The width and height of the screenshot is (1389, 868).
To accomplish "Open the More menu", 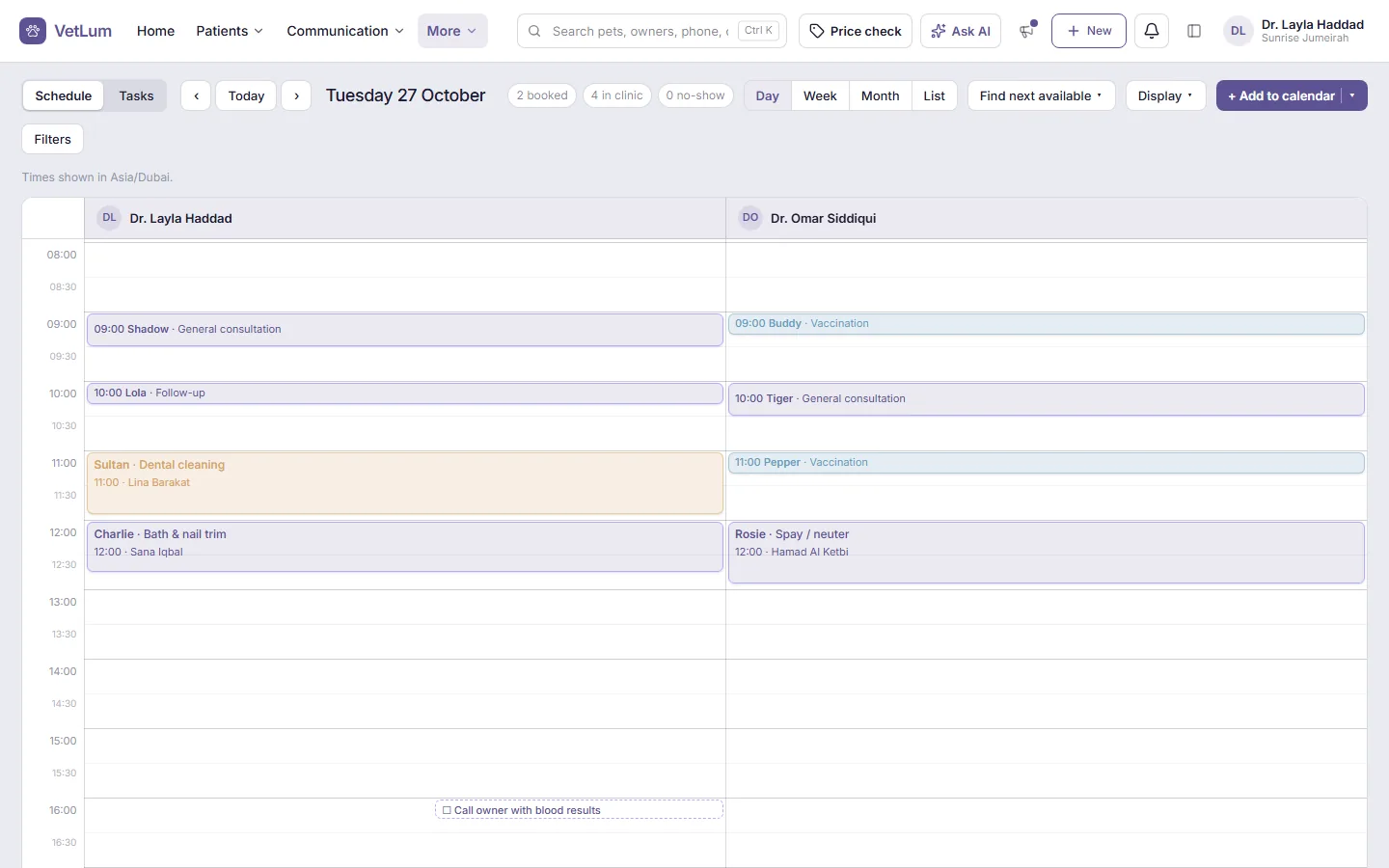I will pos(452,31).
